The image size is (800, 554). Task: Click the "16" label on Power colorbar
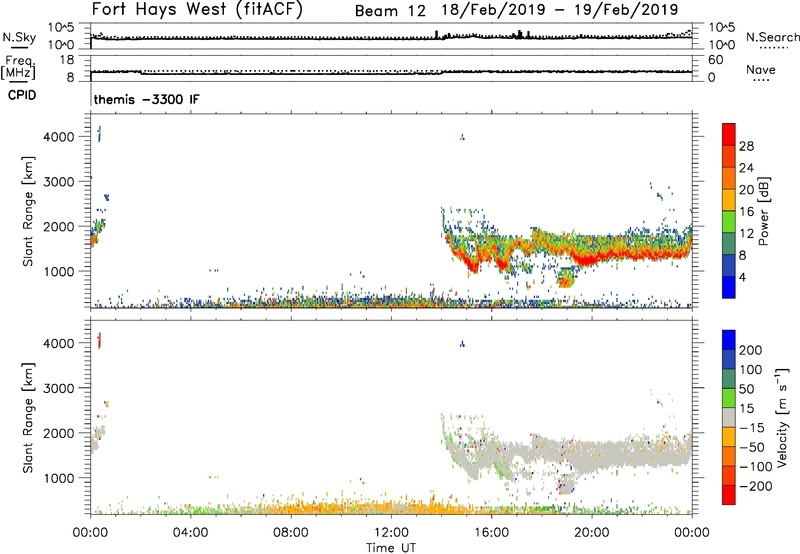click(746, 212)
